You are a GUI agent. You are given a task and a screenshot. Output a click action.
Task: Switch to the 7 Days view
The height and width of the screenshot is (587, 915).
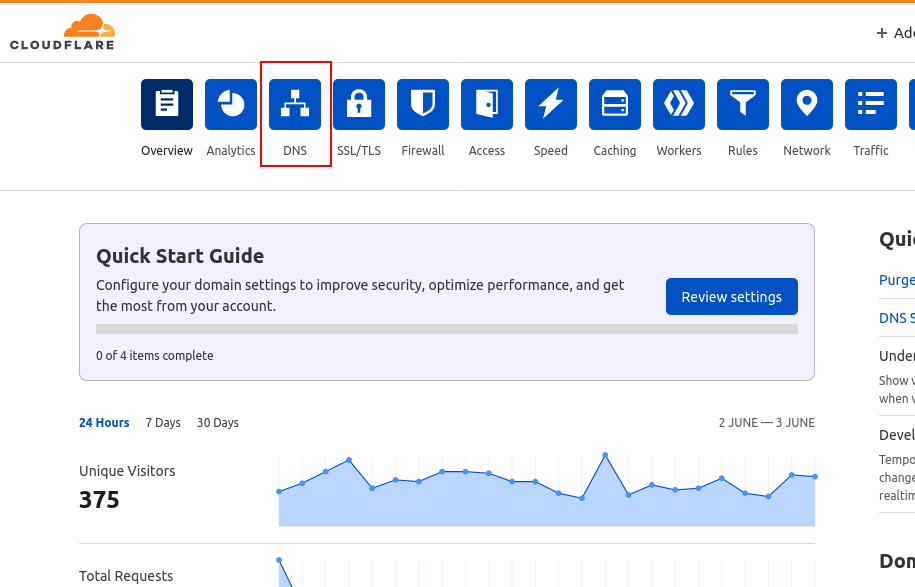pyautogui.click(x=162, y=422)
